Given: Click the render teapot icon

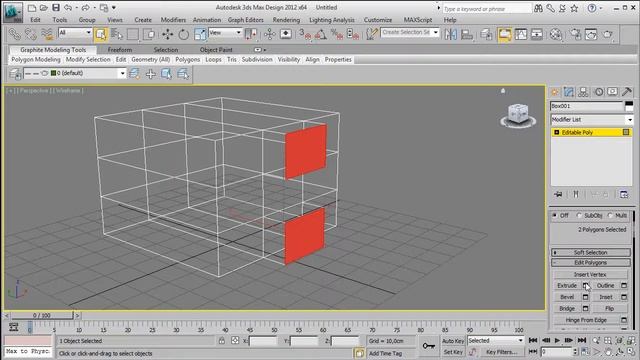Looking at the screenshot, I should pyautogui.click(x=607, y=34).
